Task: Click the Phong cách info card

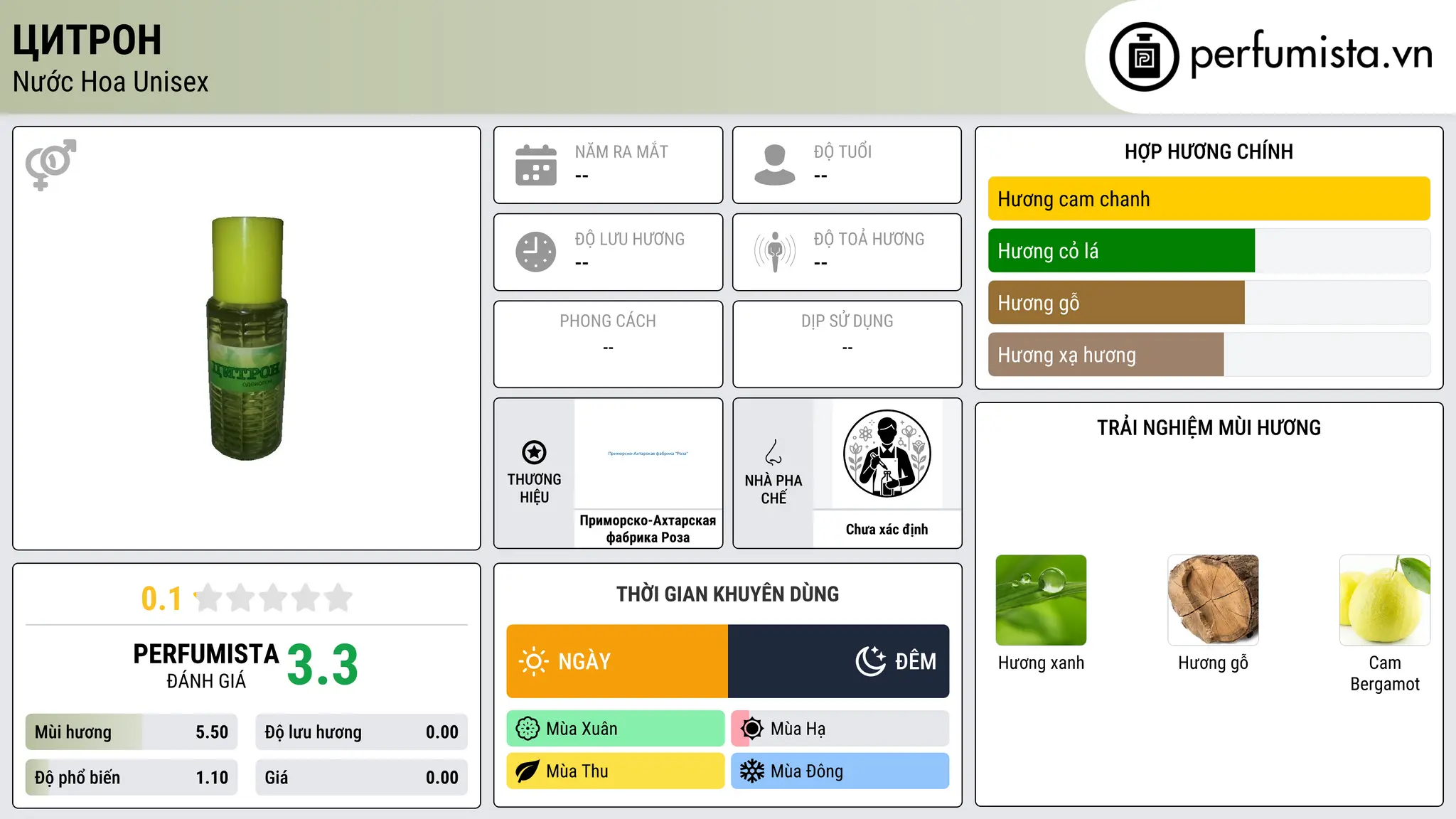Action: (608, 344)
